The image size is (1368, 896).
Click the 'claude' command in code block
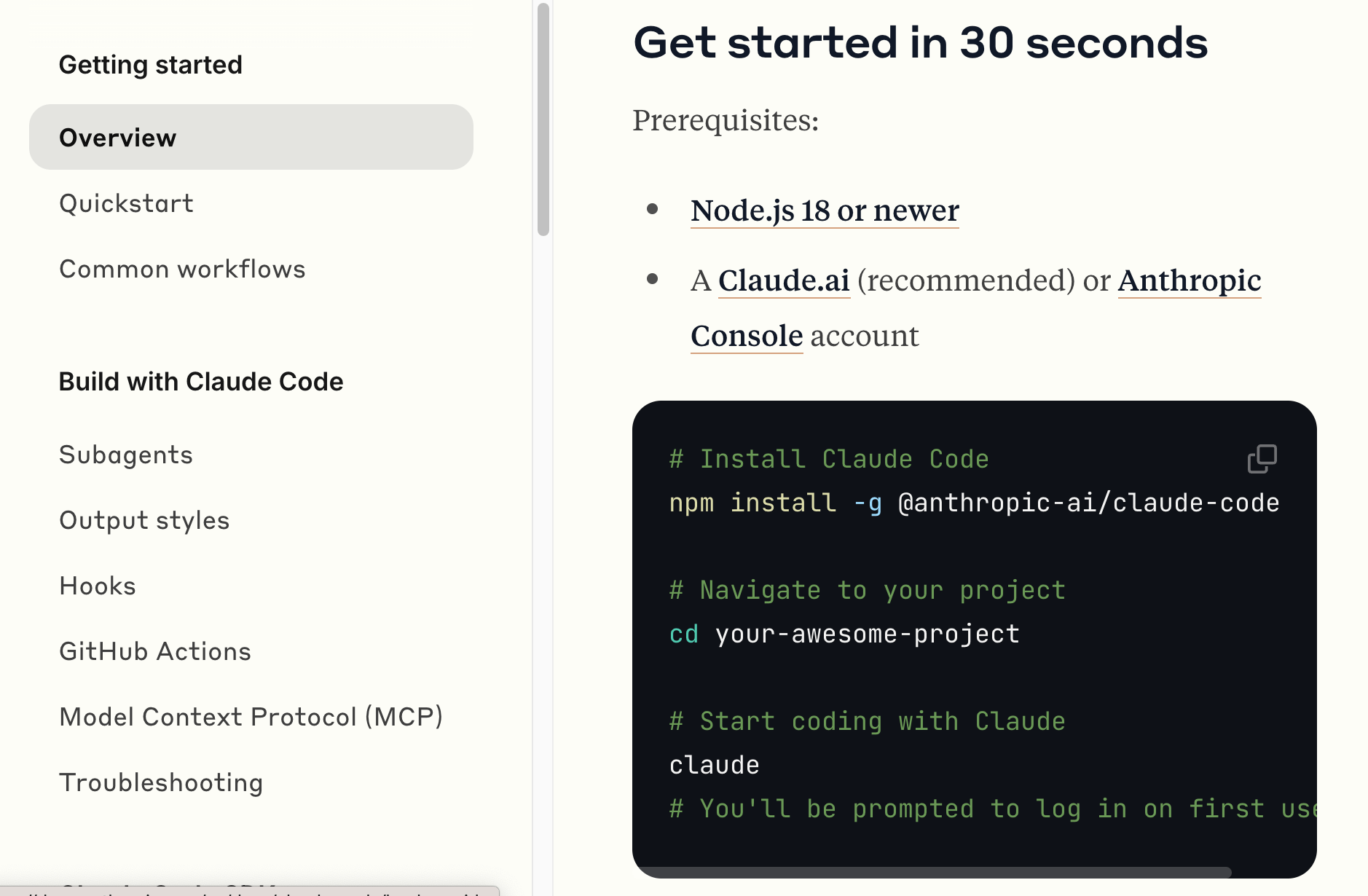(x=714, y=766)
